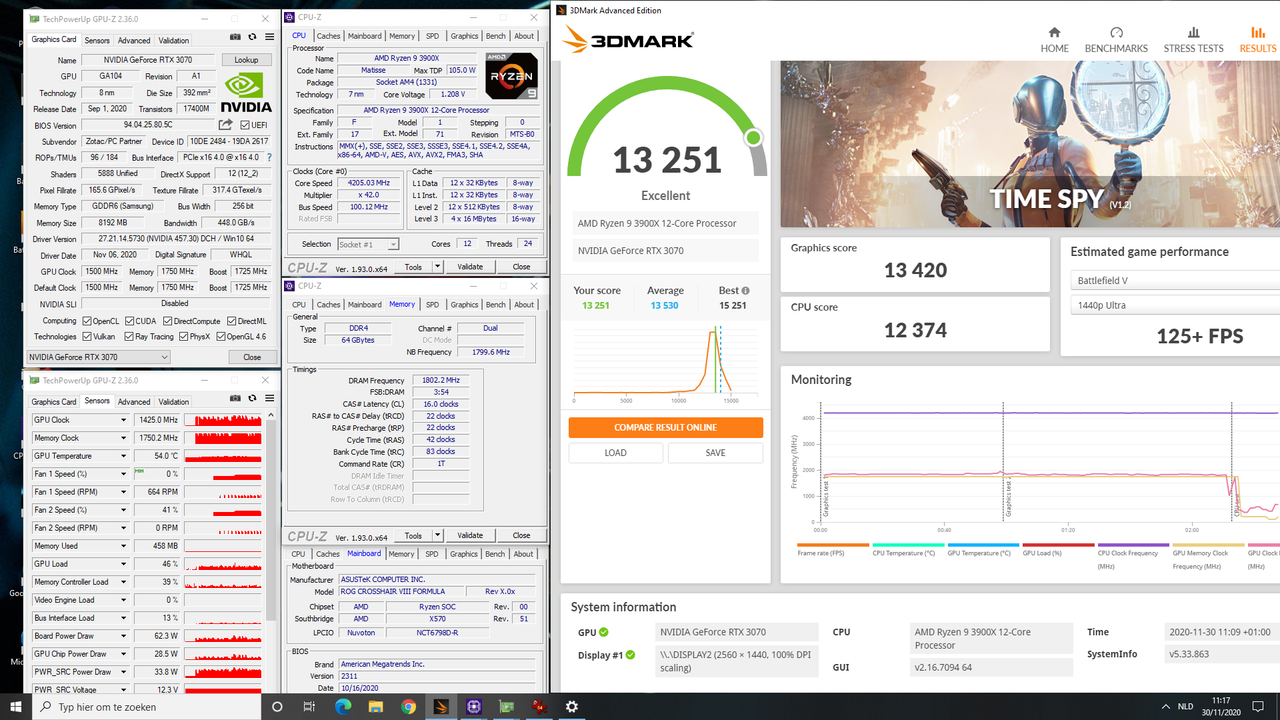Toggle the OpenCL checkbox
This screenshot has width=1280, height=720.
click(x=87, y=321)
